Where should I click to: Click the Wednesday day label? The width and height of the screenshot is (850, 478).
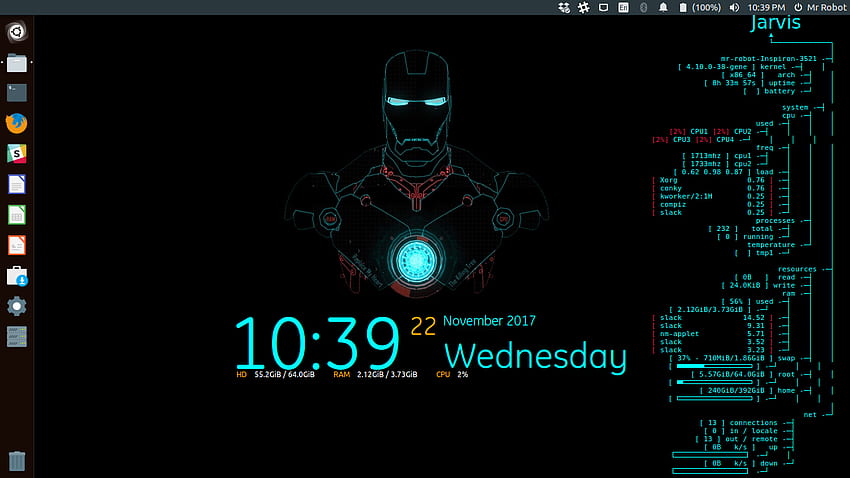pyautogui.click(x=535, y=357)
